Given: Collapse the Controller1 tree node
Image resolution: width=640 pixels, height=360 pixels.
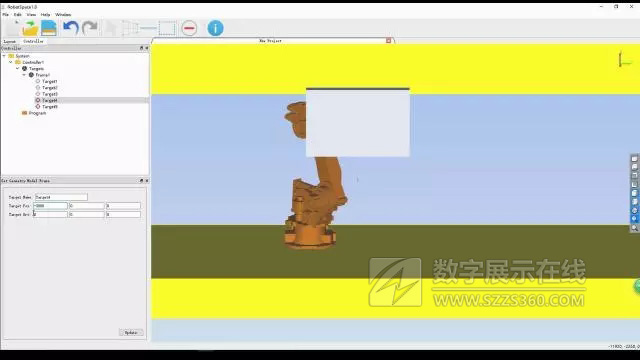Looking at the screenshot, I should tap(11, 62).
